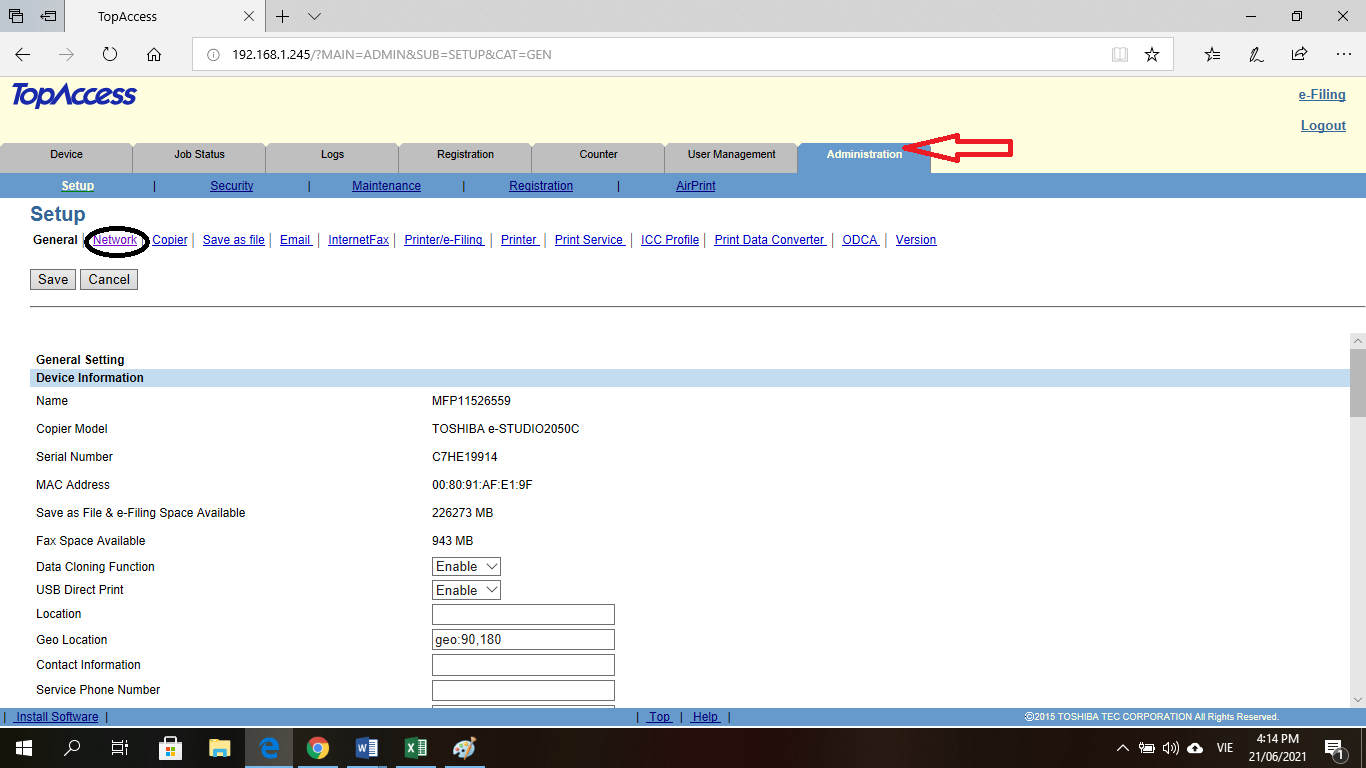The image size is (1366, 768).
Task: Go to browser home page icon
Action: pyautogui.click(x=153, y=54)
